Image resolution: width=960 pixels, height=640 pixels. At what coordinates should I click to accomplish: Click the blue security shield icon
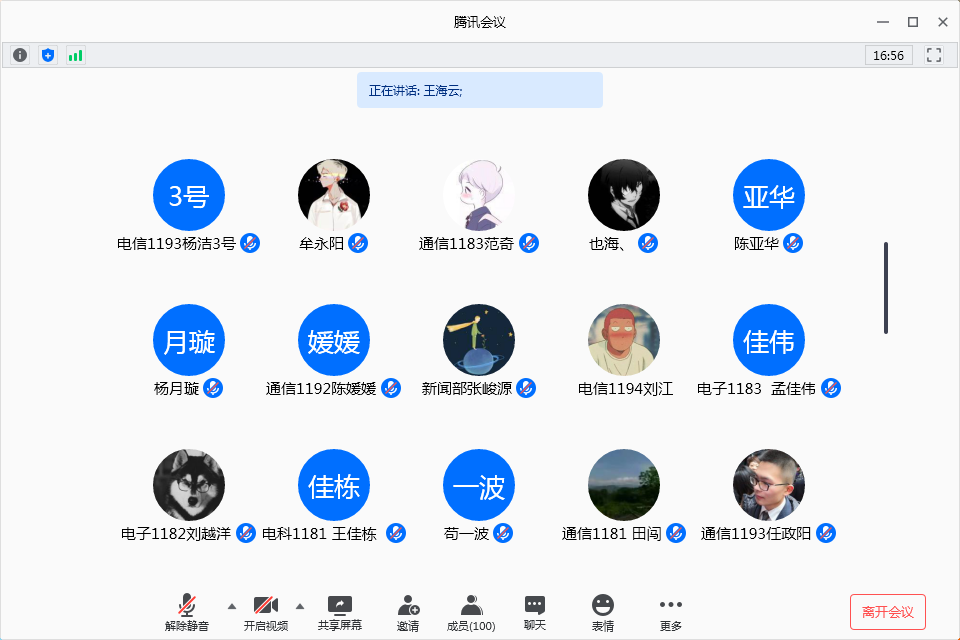[48, 56]
